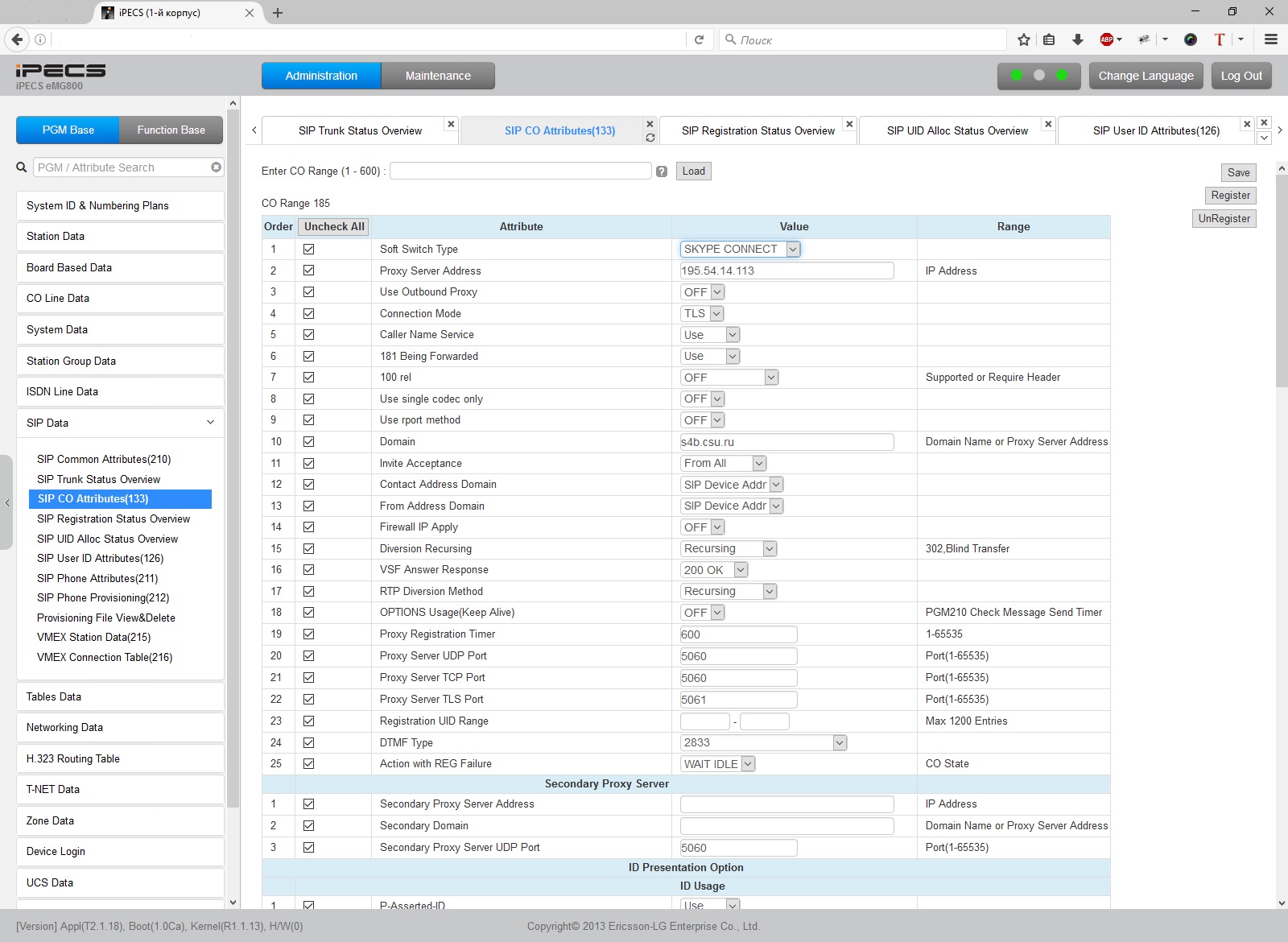Open the browser hamburger menu

[1271, 39]
